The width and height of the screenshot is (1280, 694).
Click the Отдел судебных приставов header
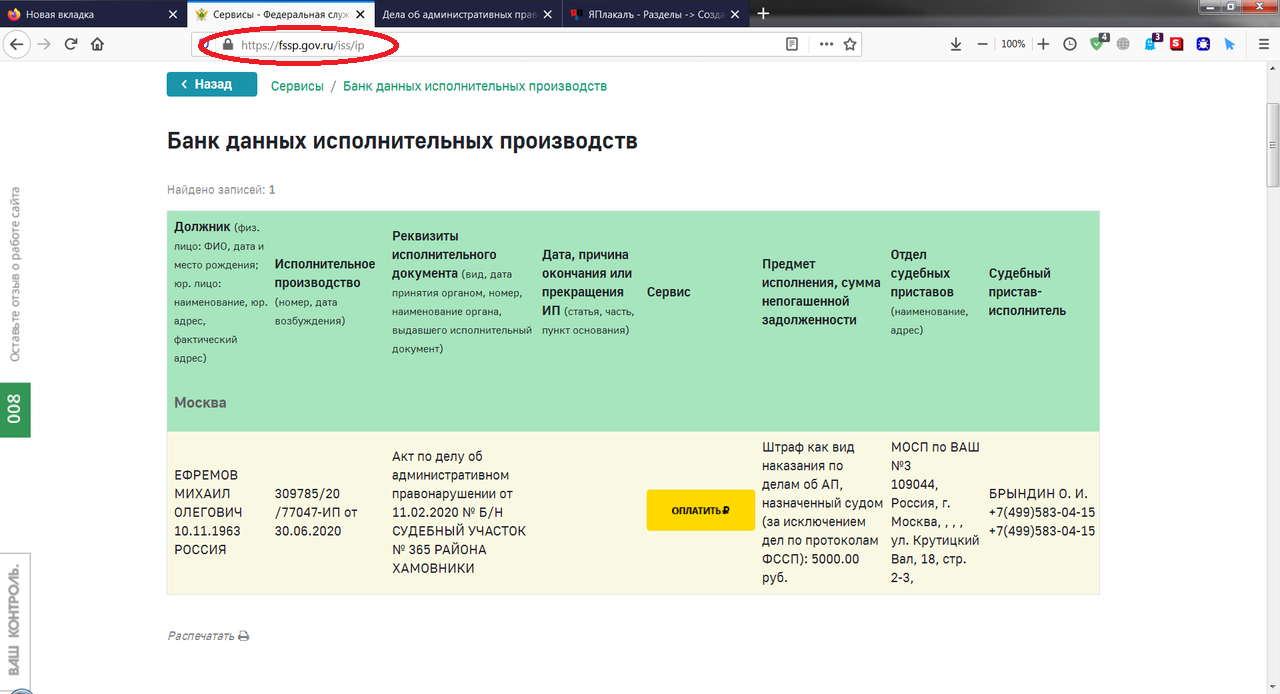930,292
